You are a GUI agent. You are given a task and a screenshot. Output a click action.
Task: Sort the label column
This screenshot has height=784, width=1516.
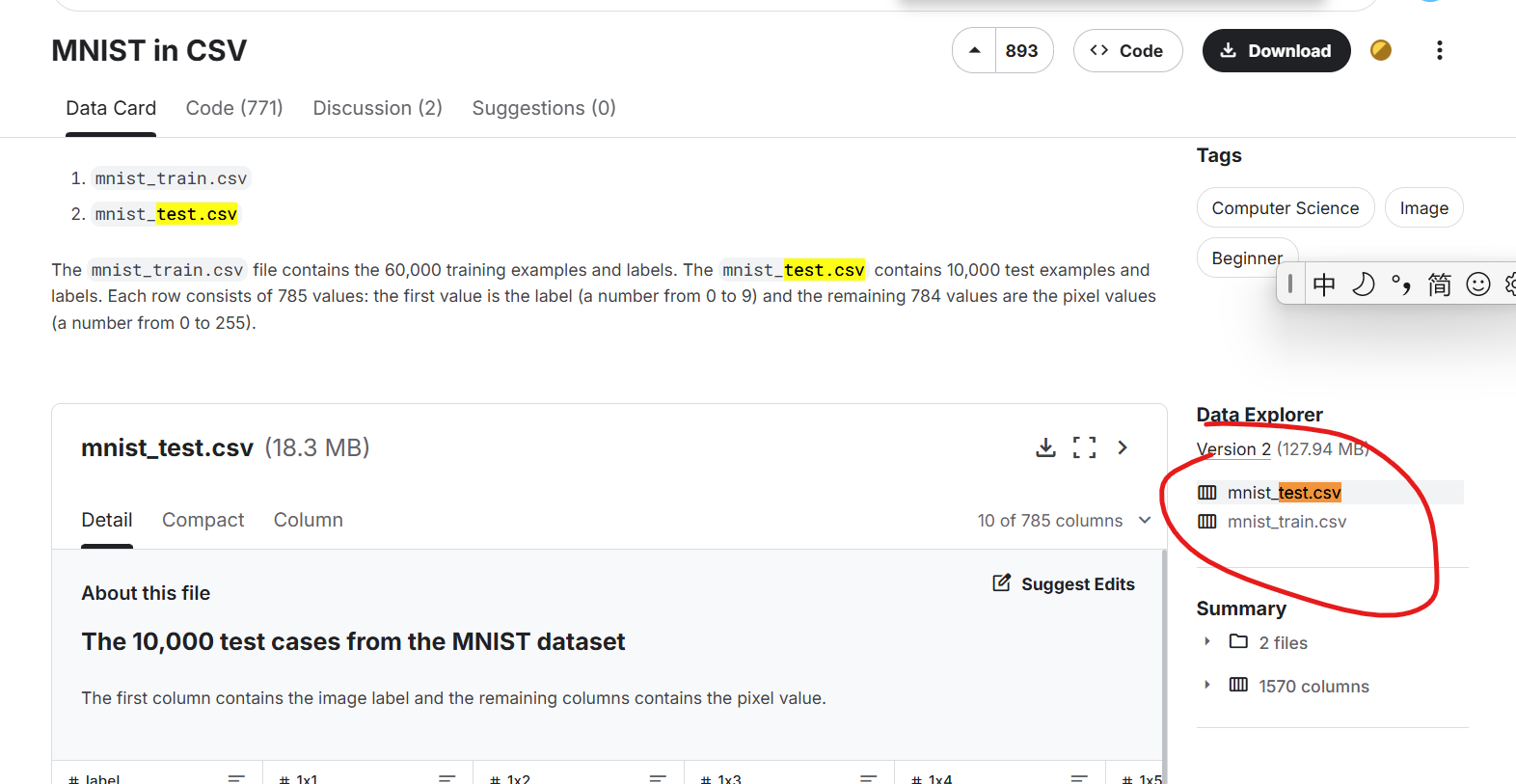[237, 777]
